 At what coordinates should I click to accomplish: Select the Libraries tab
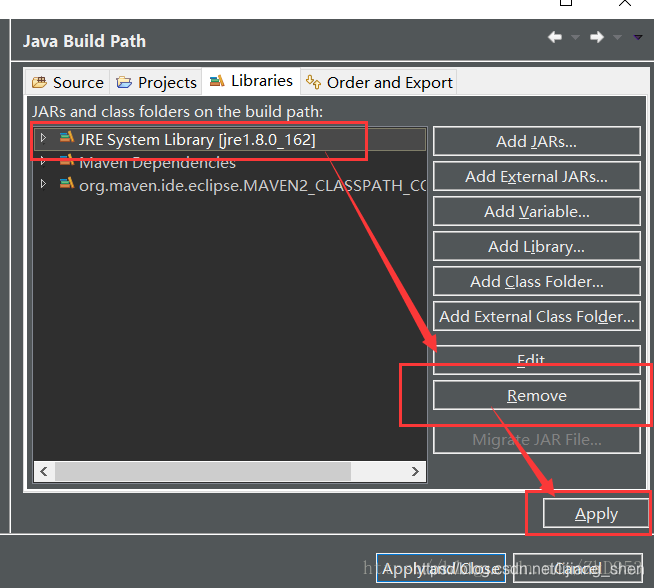click(251, 81)
